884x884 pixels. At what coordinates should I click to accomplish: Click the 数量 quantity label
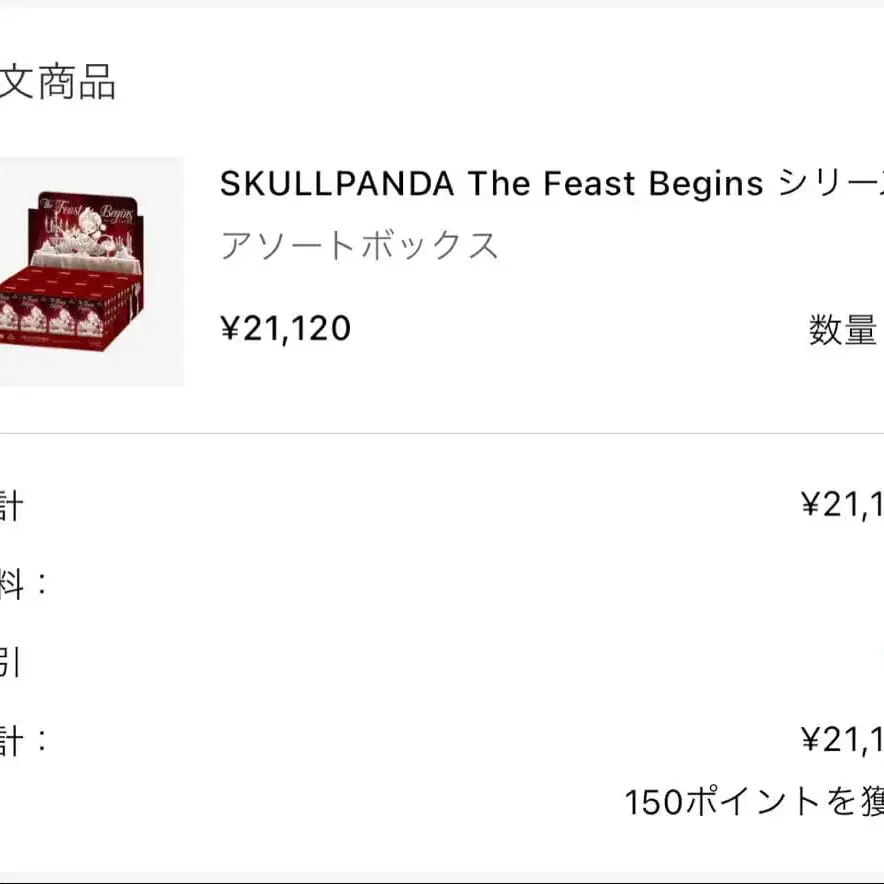844,329
